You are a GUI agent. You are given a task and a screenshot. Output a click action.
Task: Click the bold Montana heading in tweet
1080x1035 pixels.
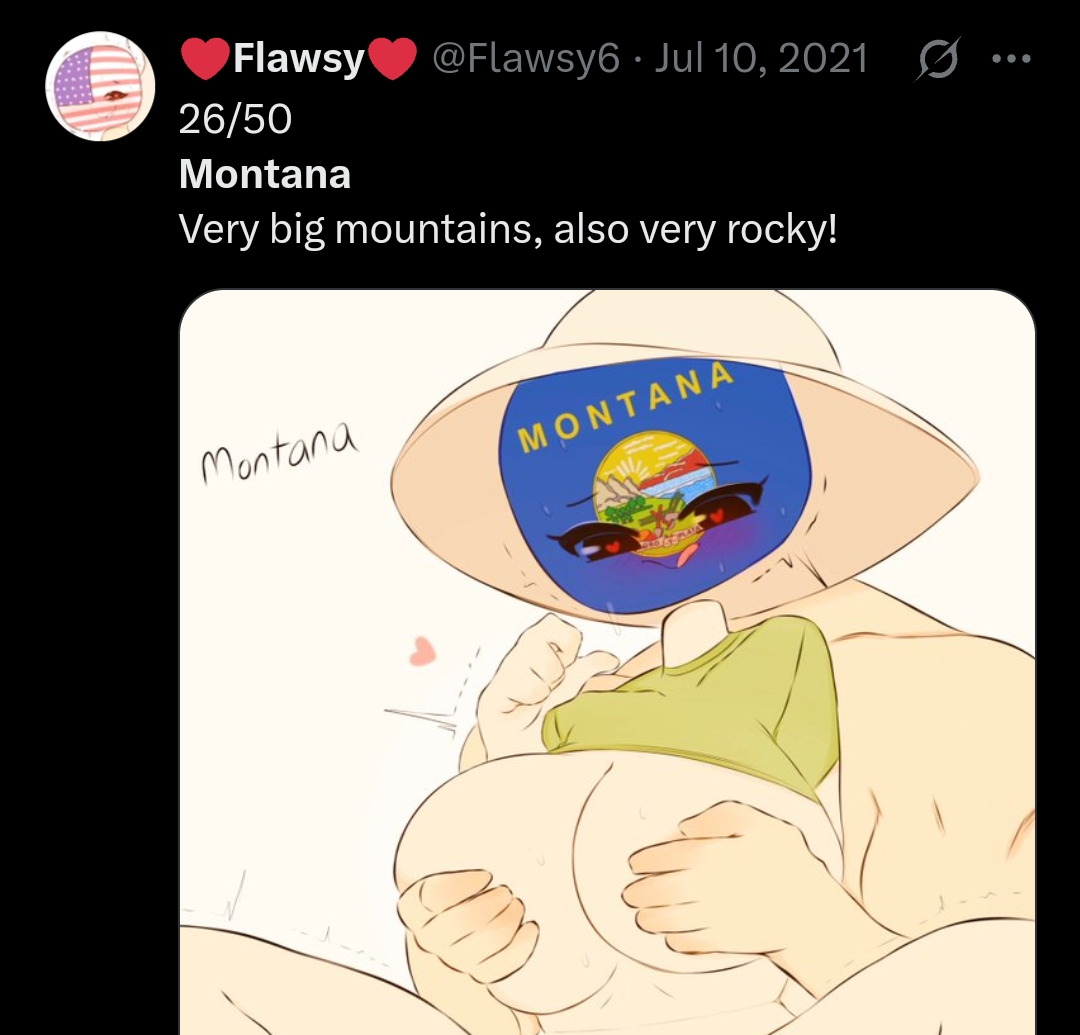click(265, 174)
